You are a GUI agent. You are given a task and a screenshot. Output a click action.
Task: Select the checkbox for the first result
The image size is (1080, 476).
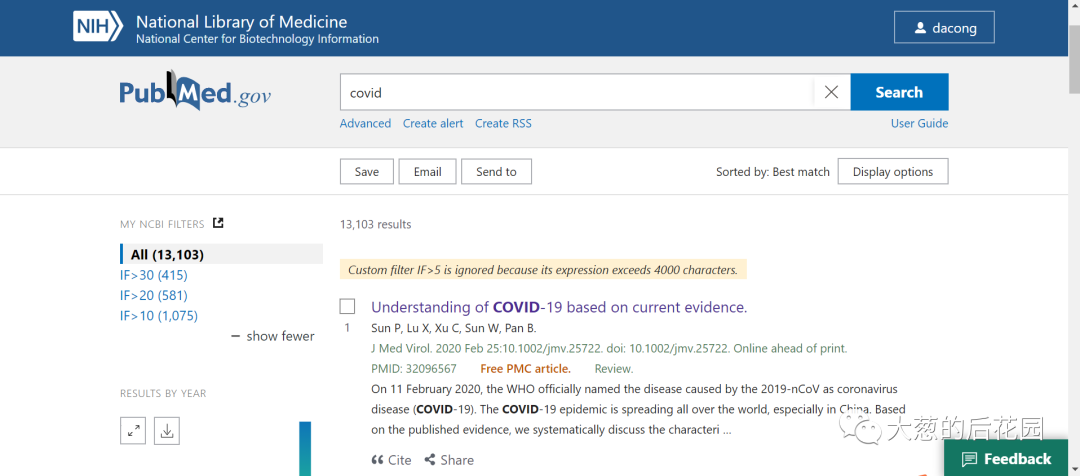click(347, 306)
